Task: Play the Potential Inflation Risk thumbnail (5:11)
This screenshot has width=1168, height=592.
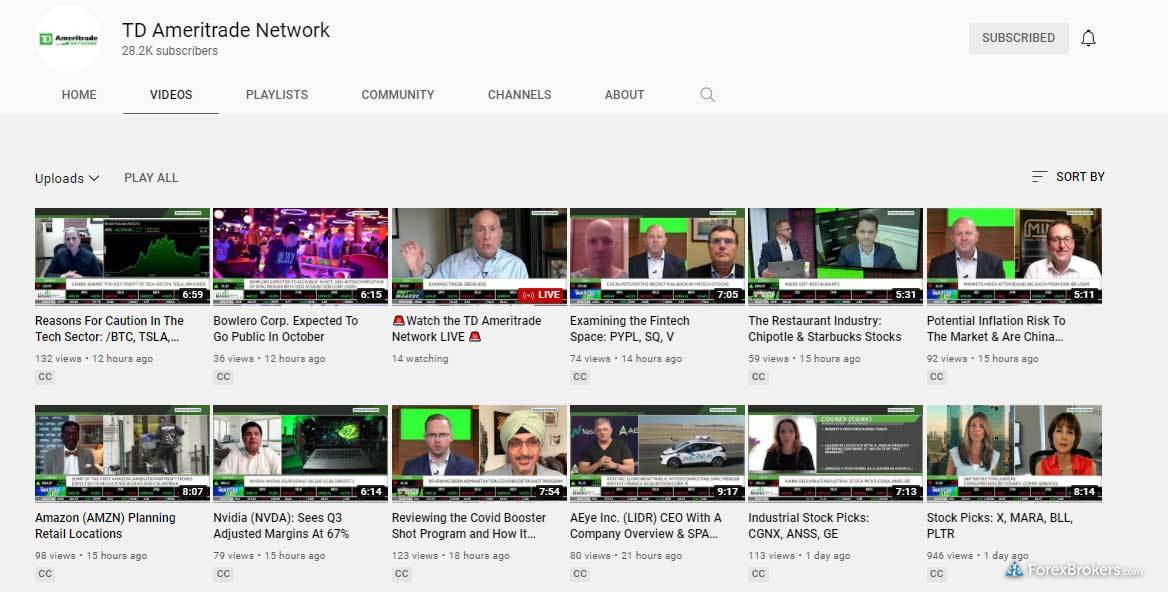Action: click(x=1014, y=256)
